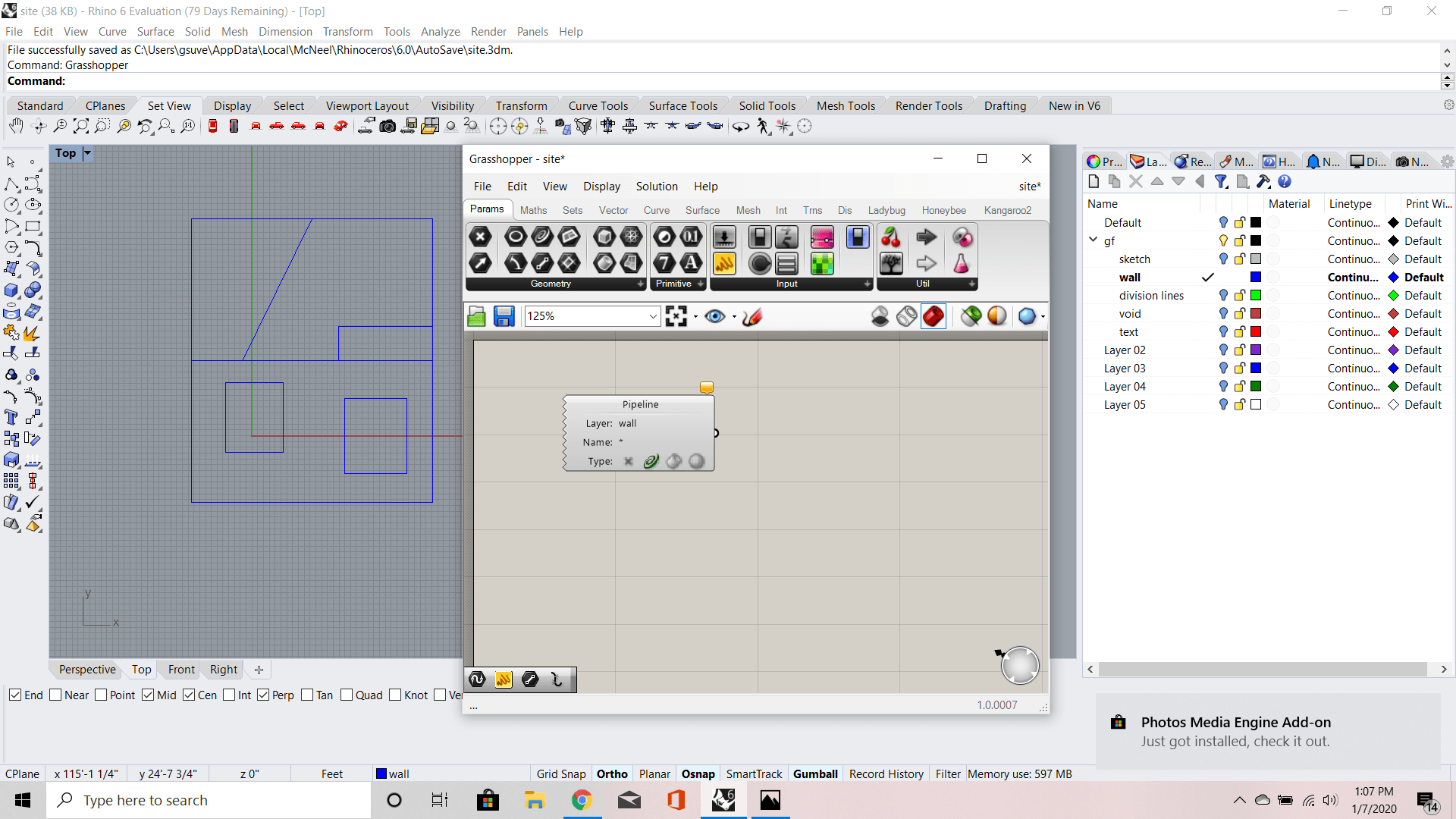The height and width of the screenshot is (819, 1456).
Task: Collapse the gf layer tree
Action: [1093, 240]
